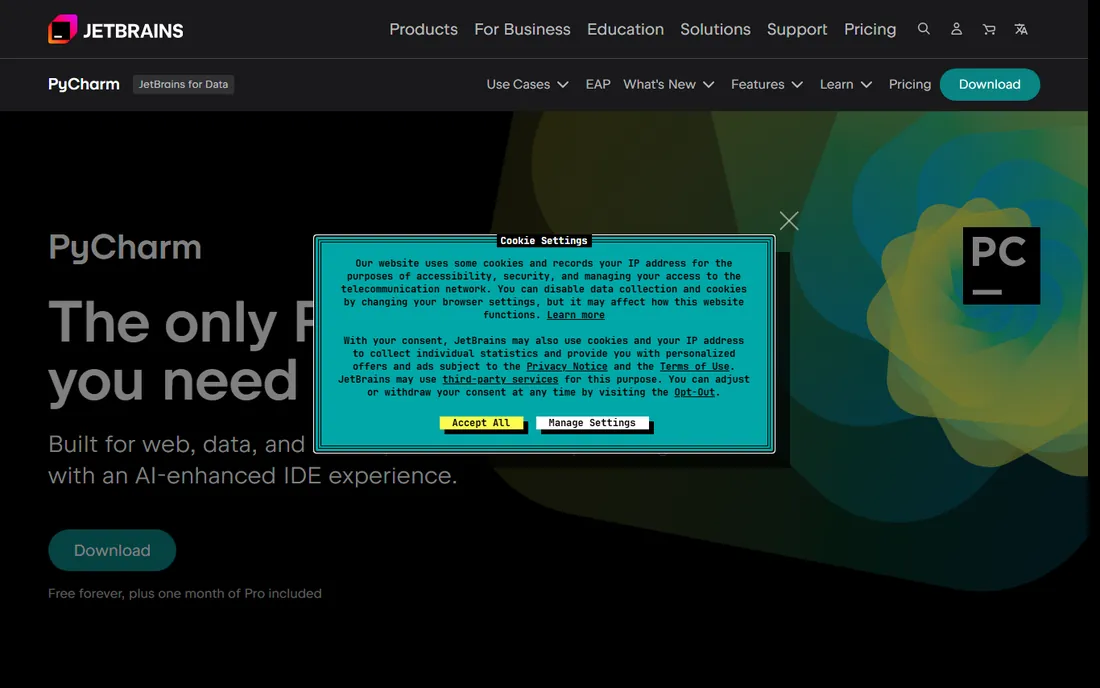Image resolution: width=1100 pixels, height=688 pixels.
Task: Open the Learn more link
Action: [x=575, y=315]
